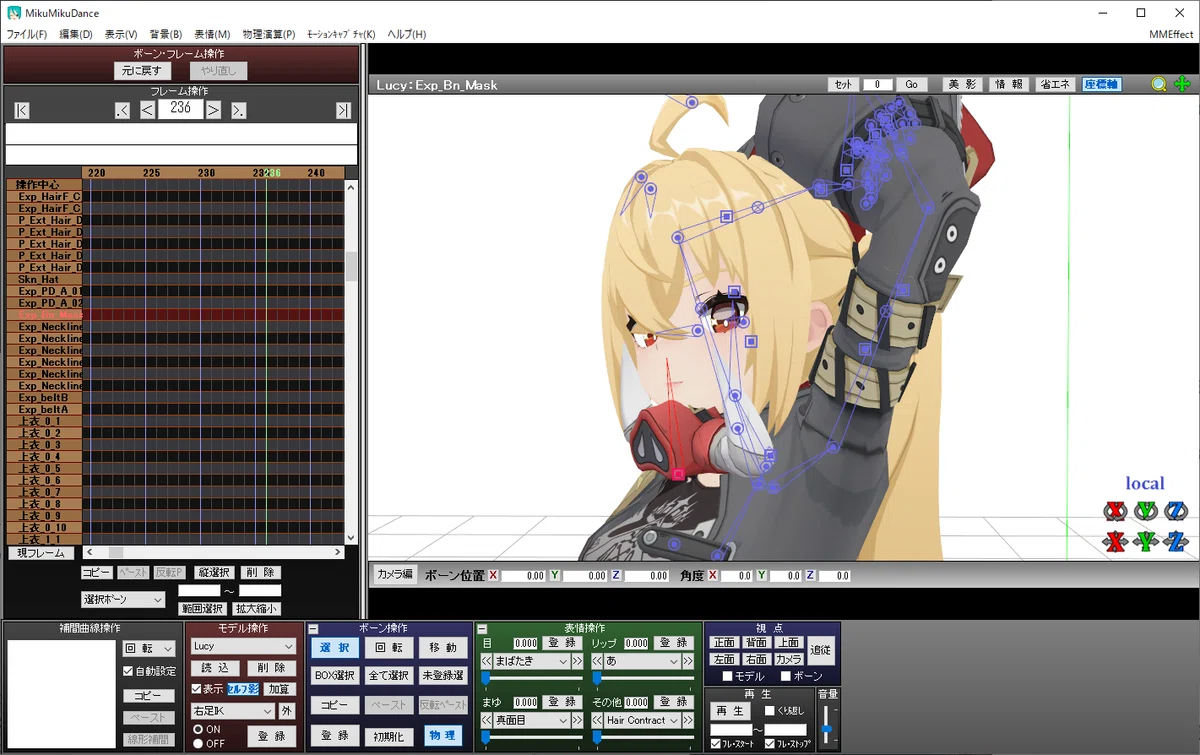Click previous other morph << beside Hair Contract
Image resolution: width=1200 pixels, height=755 pixels.
(597, 720)
